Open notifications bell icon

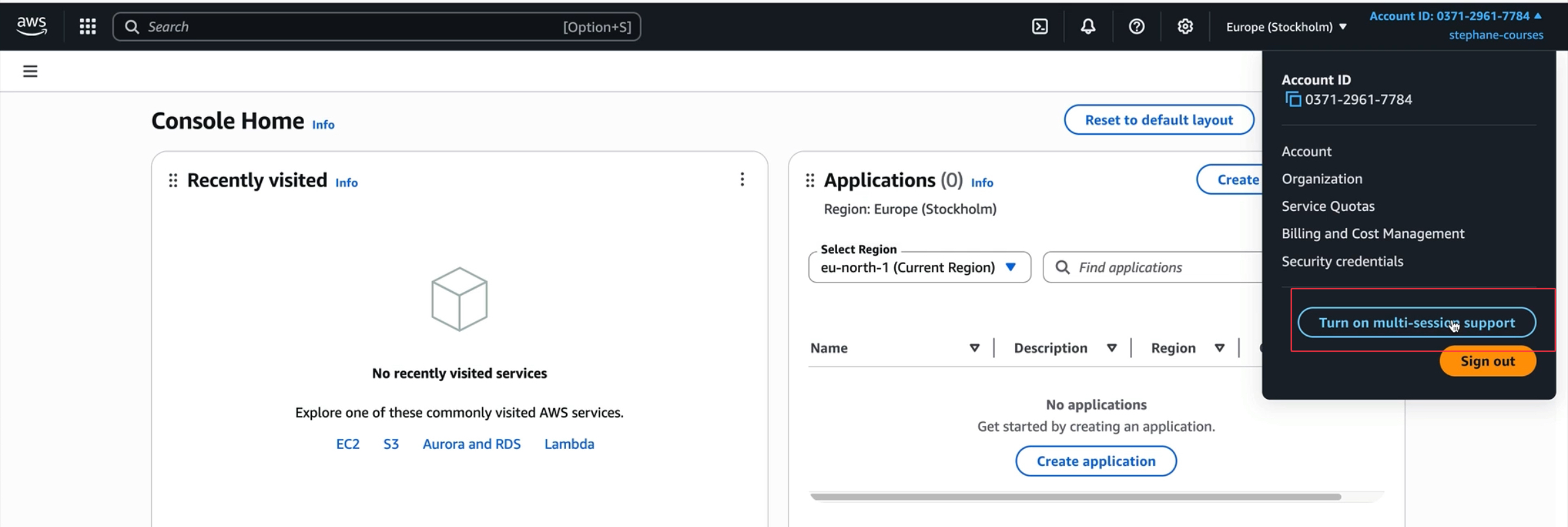(x=1088, y=26)
